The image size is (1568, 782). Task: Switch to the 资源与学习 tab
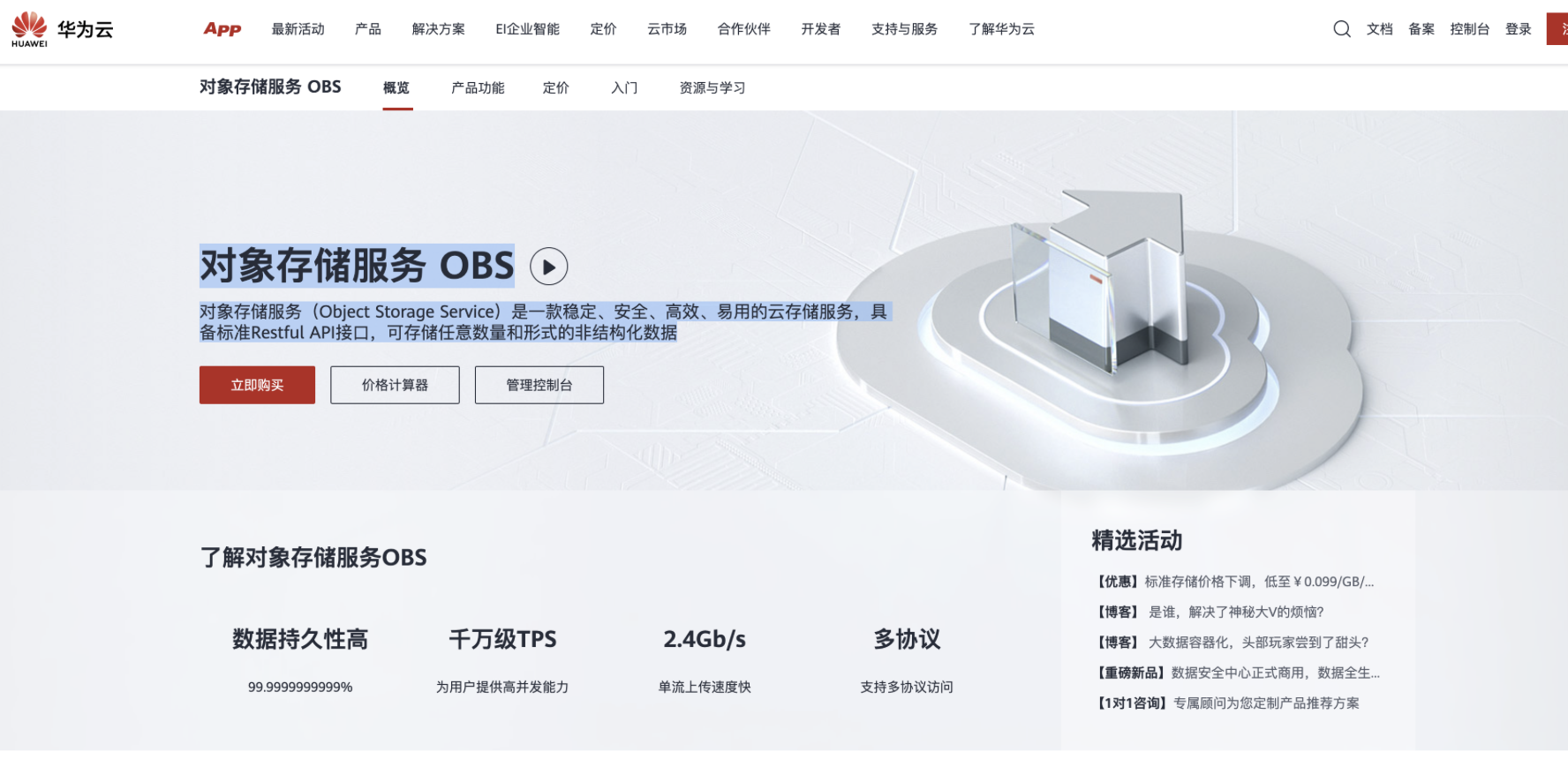tap(712, 87)
